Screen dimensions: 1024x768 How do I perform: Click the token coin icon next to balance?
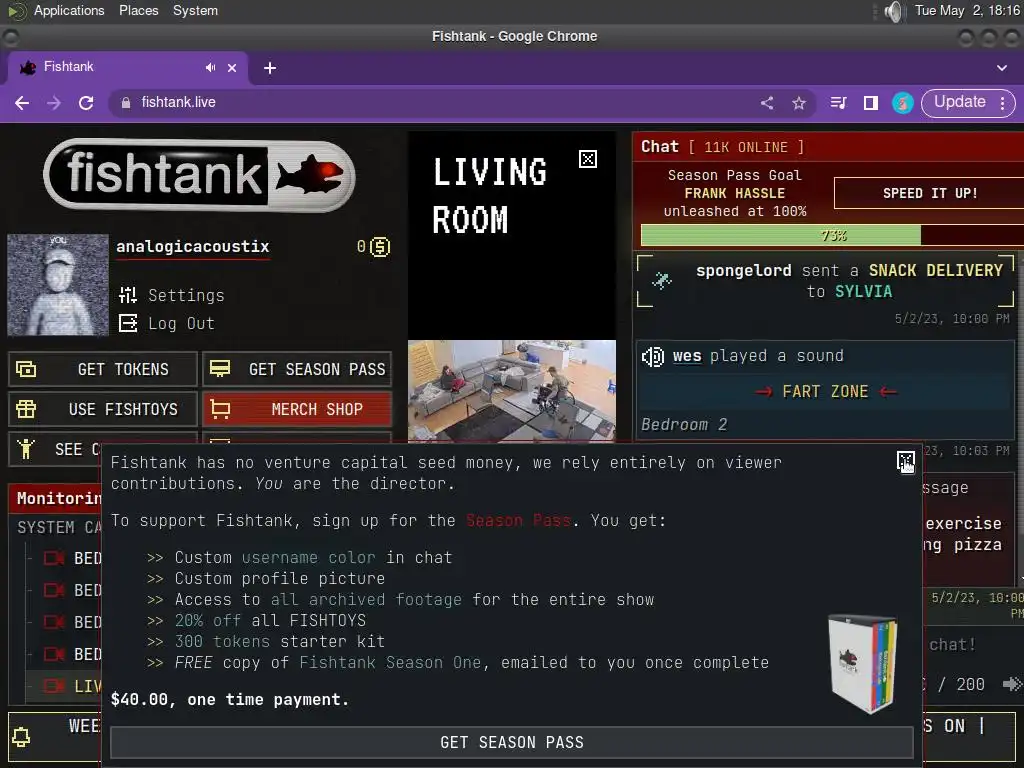(380, 247)
